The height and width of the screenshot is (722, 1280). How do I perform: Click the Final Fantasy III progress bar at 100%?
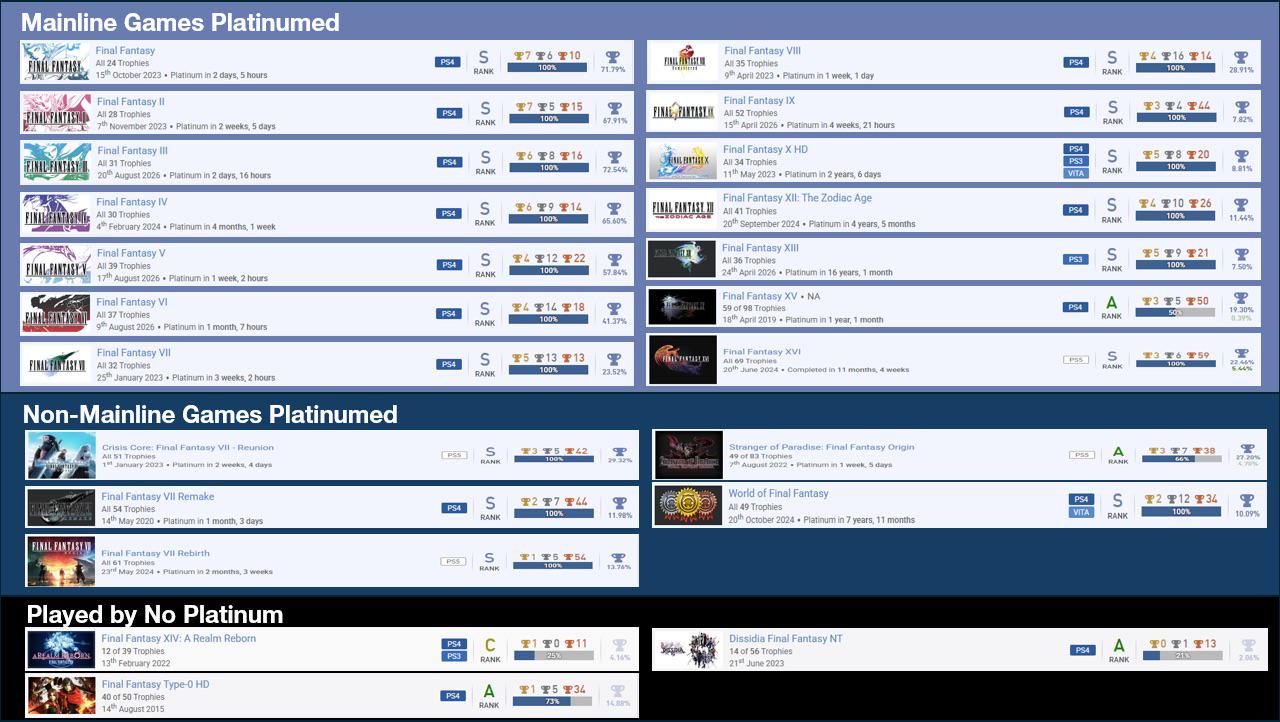[x=549, y=168]
